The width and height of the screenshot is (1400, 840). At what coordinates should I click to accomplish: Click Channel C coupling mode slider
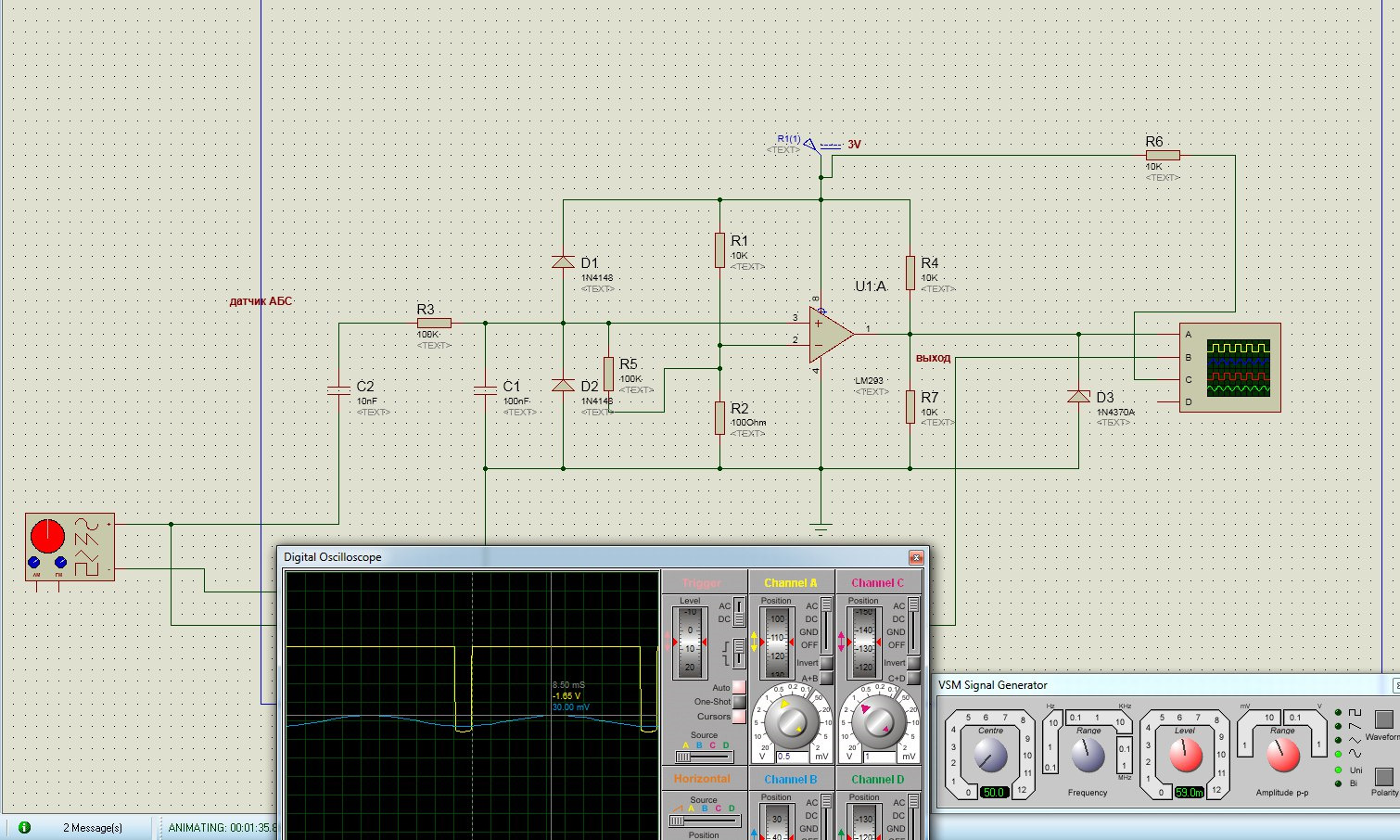click(913, 626)
